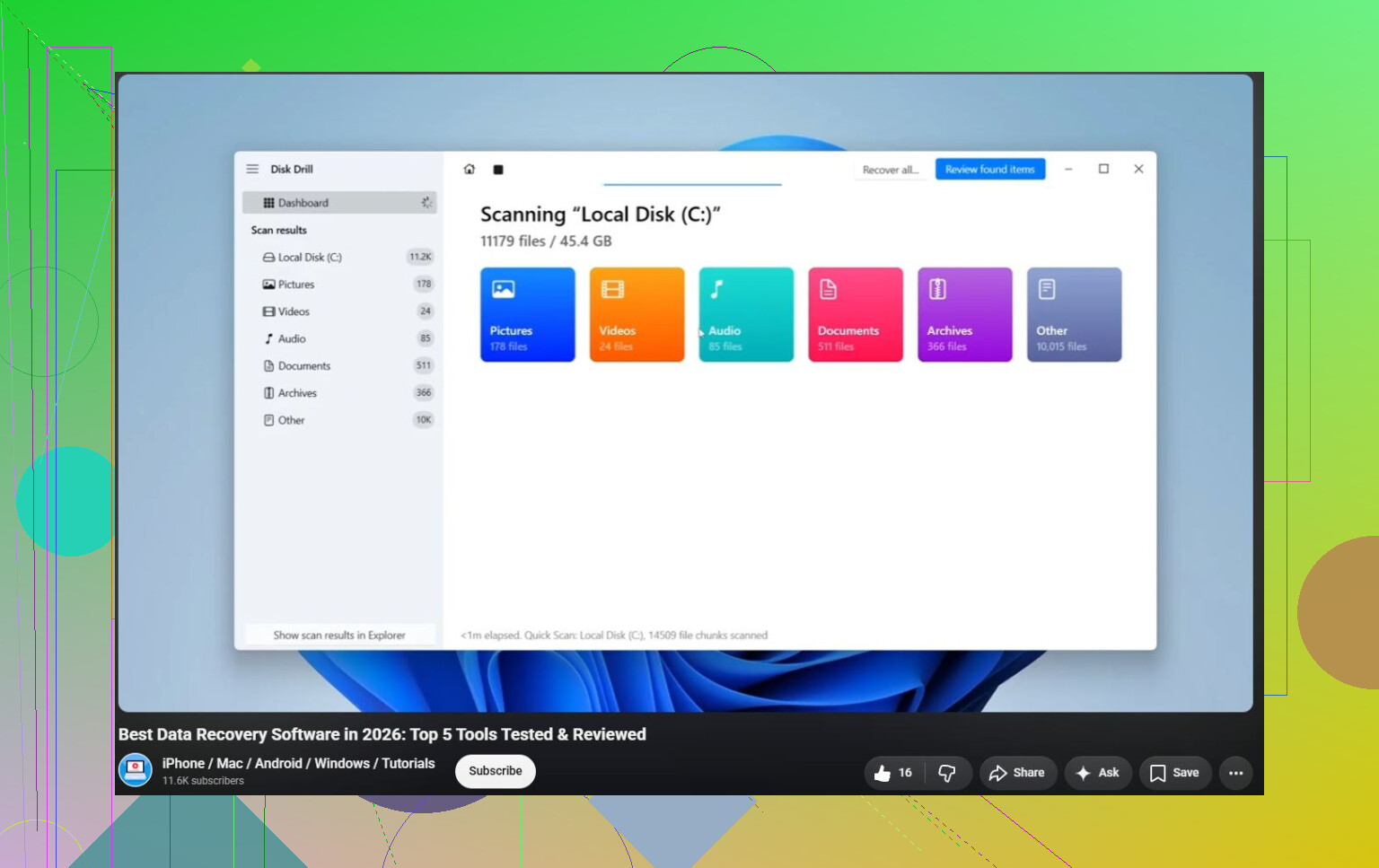Go to home via house icon

[469, 169]
